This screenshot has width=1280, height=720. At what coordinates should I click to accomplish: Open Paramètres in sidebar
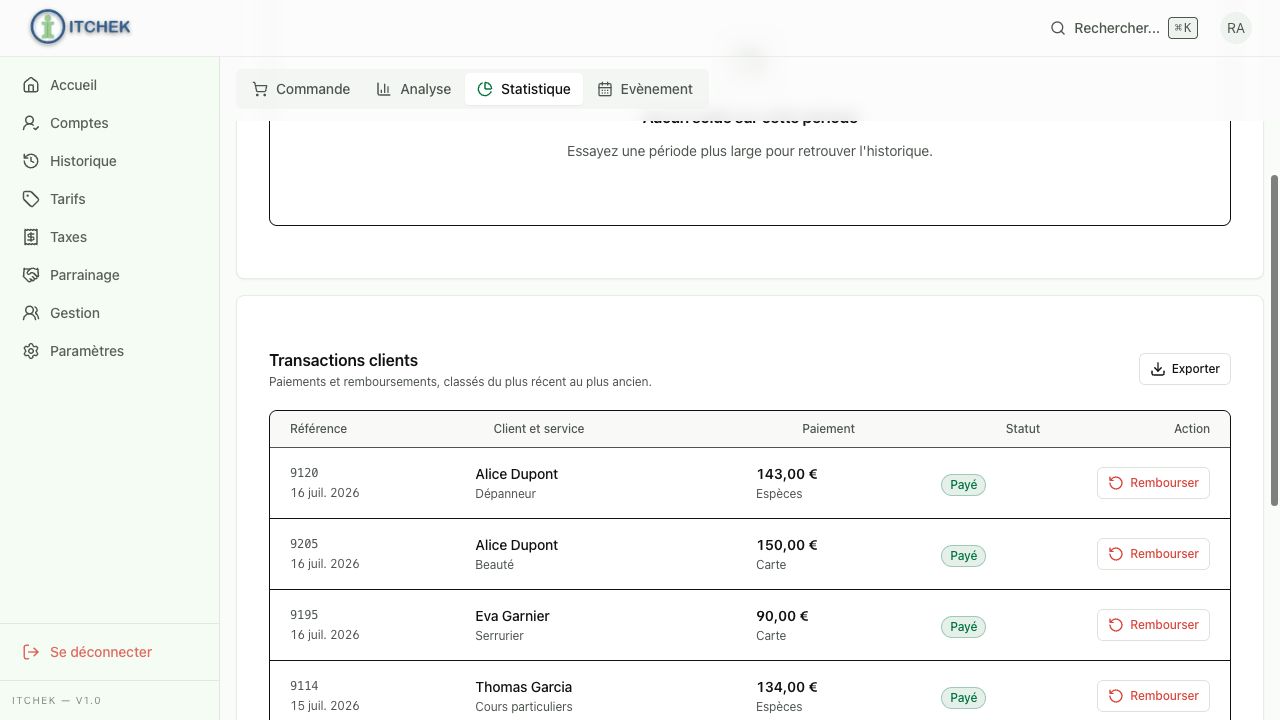(x=110, y=351)
